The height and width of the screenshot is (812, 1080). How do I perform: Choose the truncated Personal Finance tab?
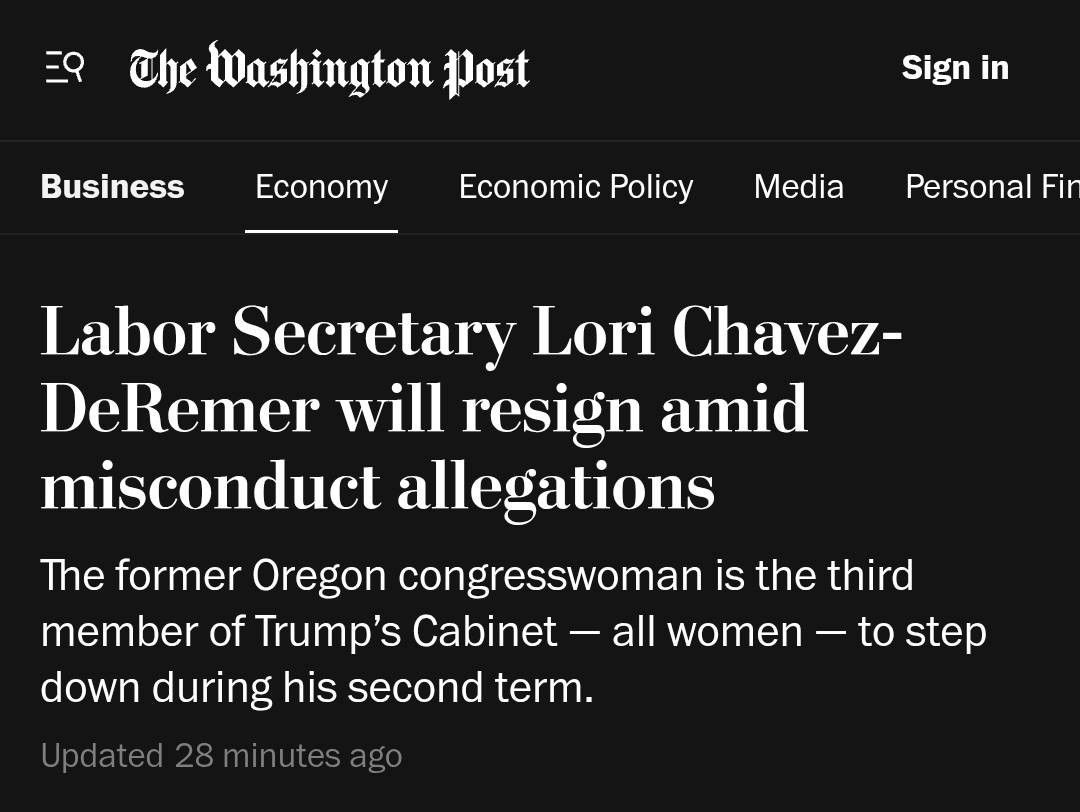tap(993, 187)
